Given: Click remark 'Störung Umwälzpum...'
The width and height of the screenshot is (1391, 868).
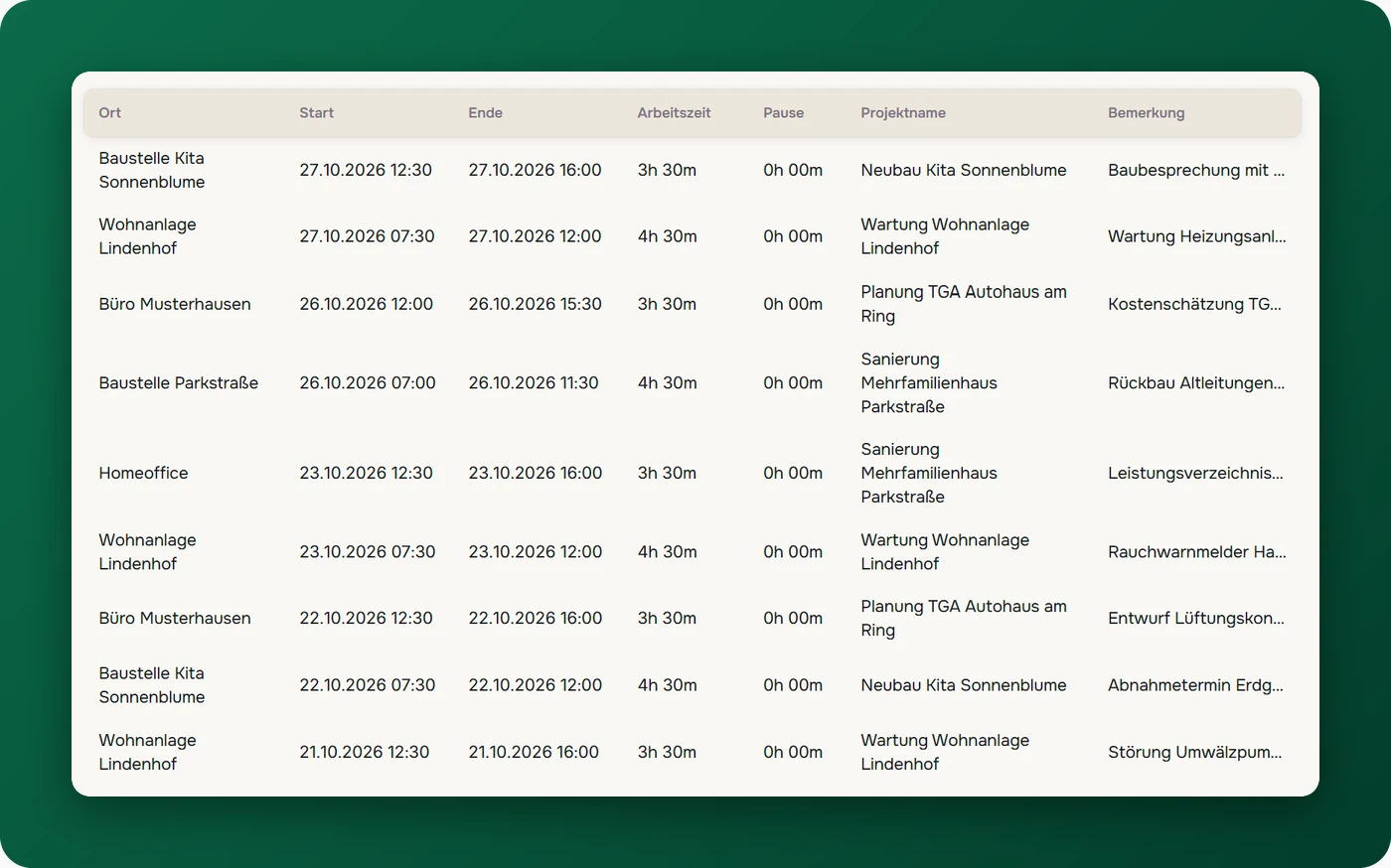Looking at the screenshot, I should pyautogui.click(x=1194, y=752).
